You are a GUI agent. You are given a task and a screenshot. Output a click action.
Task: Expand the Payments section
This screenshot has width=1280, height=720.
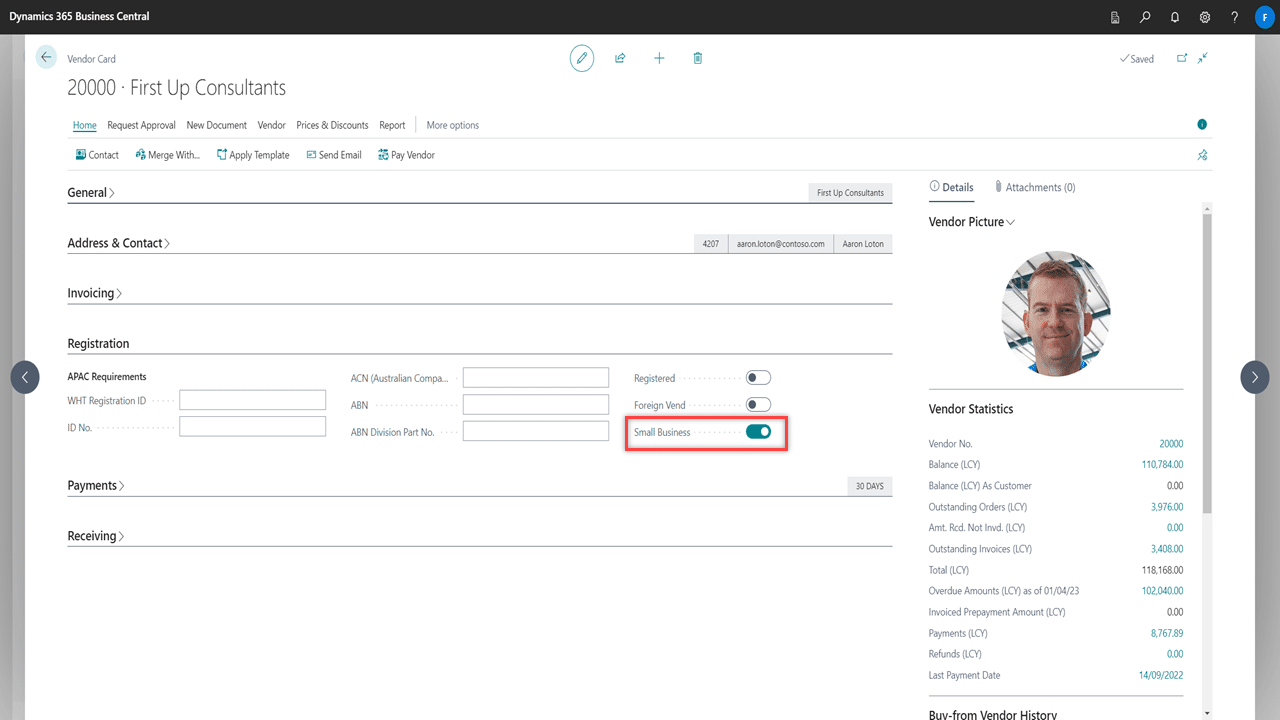(96, 485)
